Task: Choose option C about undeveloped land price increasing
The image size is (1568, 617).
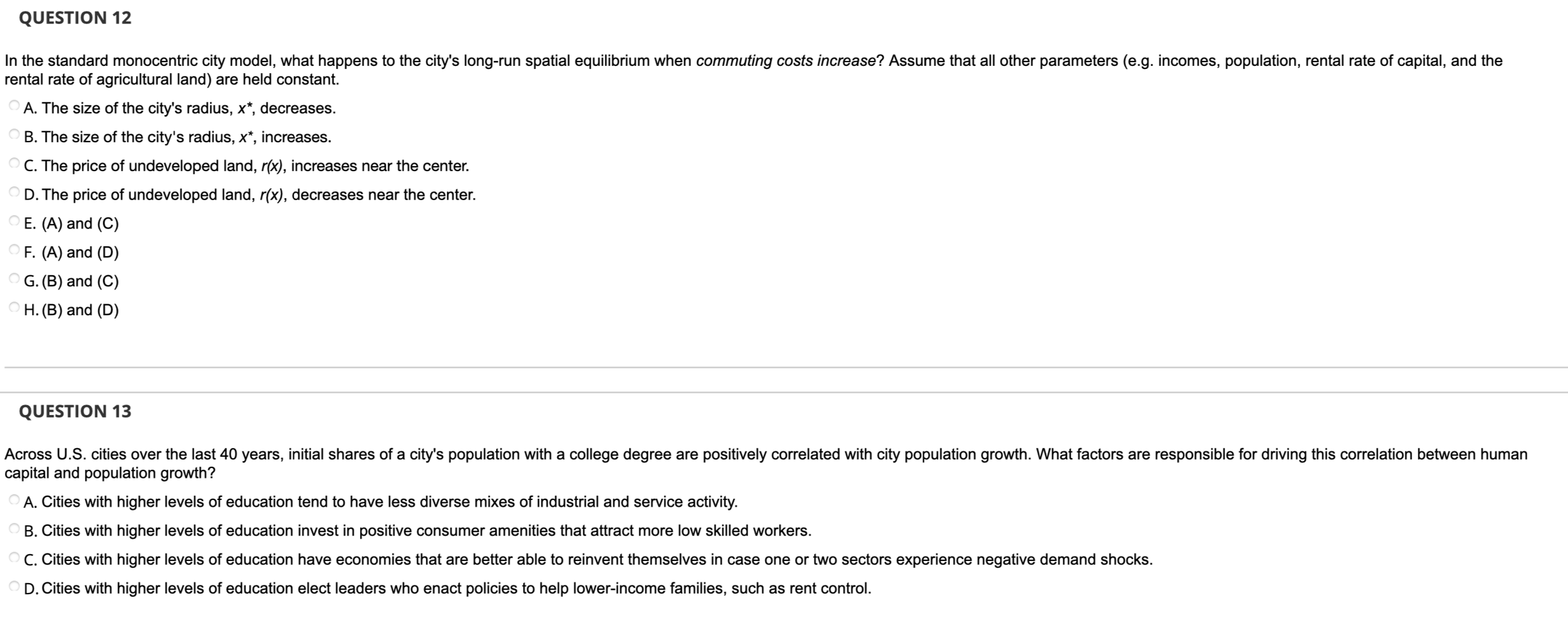Action: pyautogui.click(x=14, y=162)
